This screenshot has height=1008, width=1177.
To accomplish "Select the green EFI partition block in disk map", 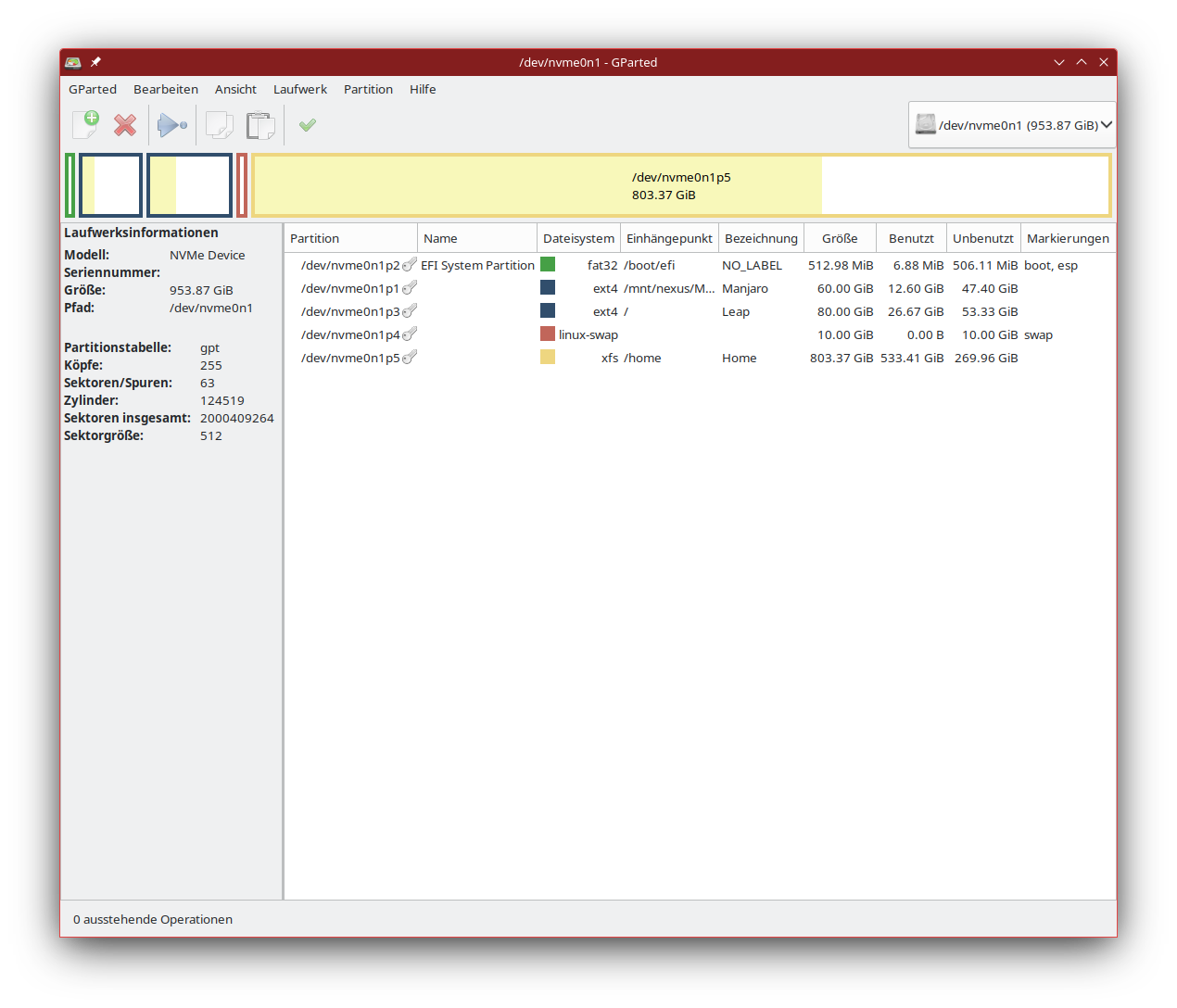I will tap(70, 185).
